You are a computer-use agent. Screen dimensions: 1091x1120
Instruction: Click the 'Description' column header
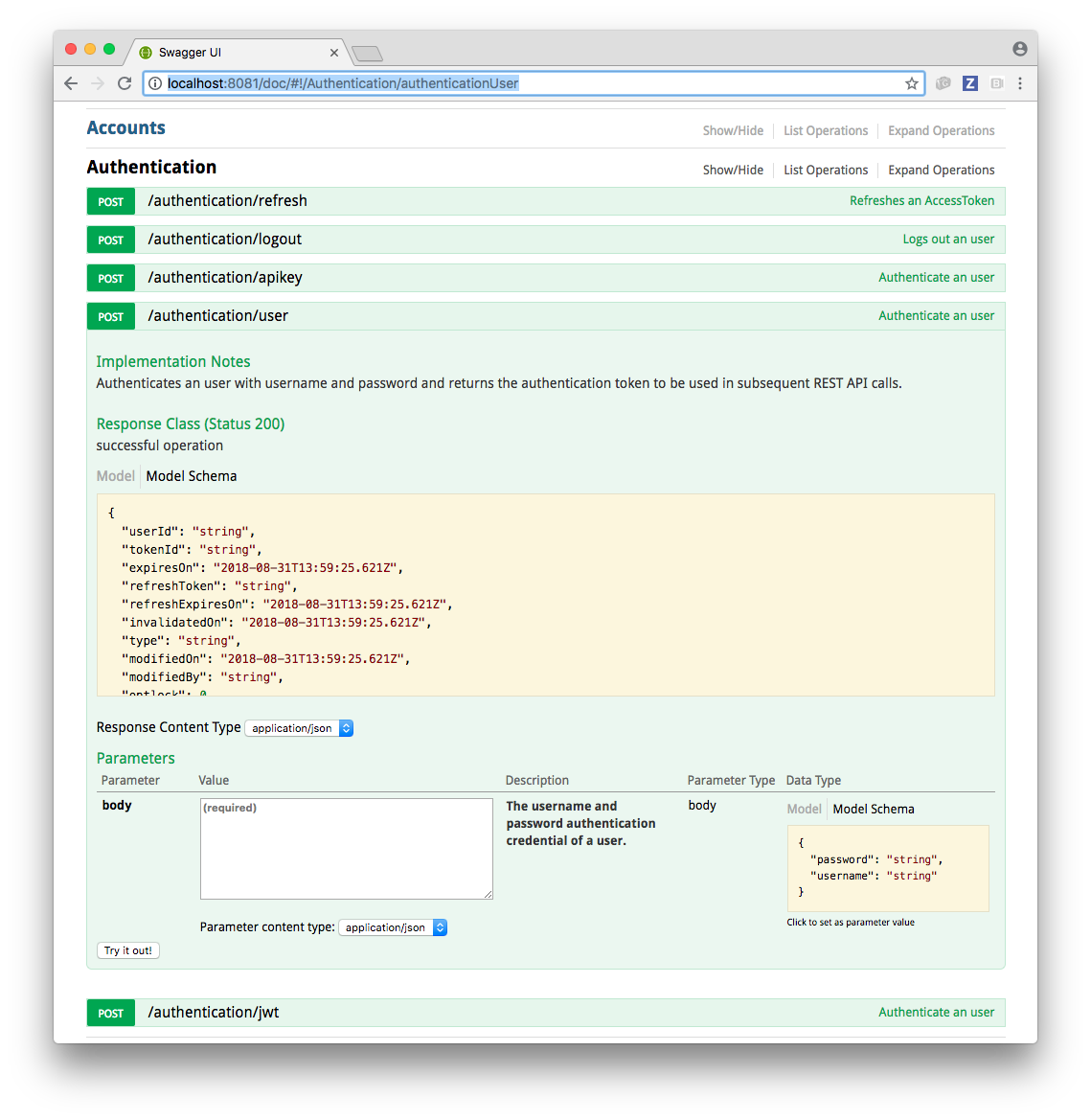(x=537, y=780)
